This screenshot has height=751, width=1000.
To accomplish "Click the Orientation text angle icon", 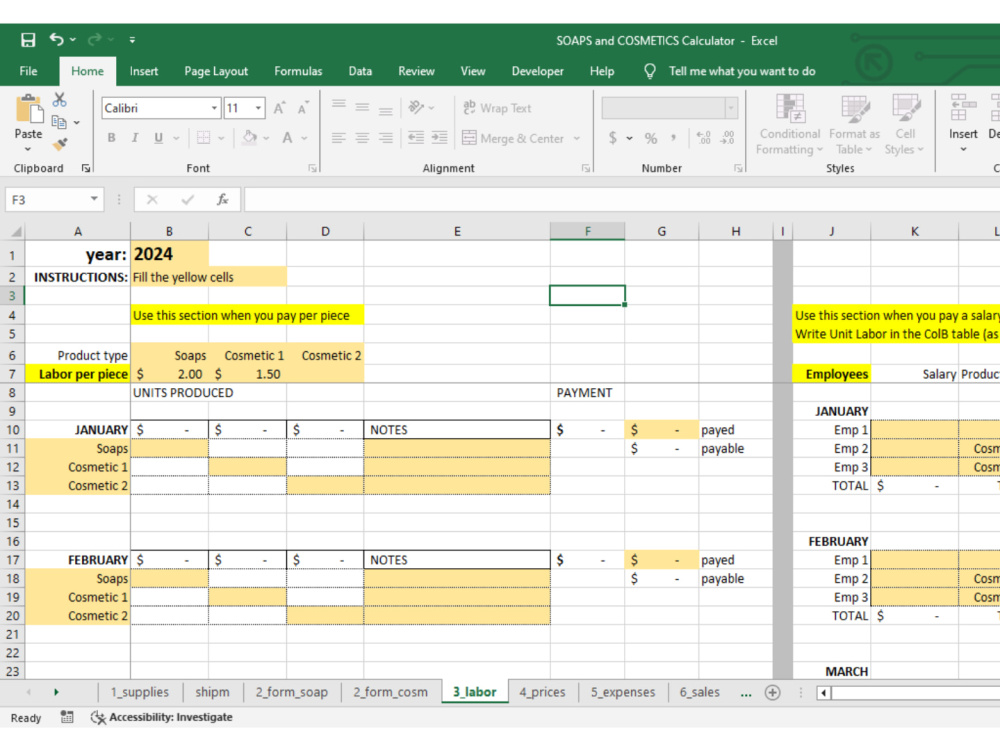I will [x=416, y=107].
